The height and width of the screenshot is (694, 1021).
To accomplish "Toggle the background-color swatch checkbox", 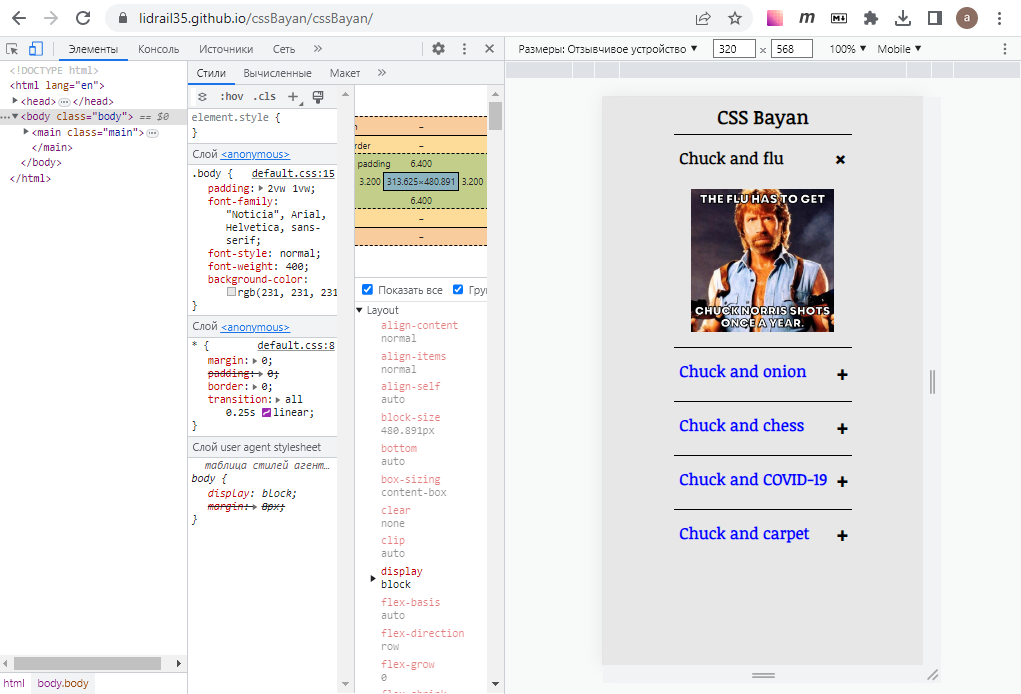I will pyautogui.click(x=232, y=292).
